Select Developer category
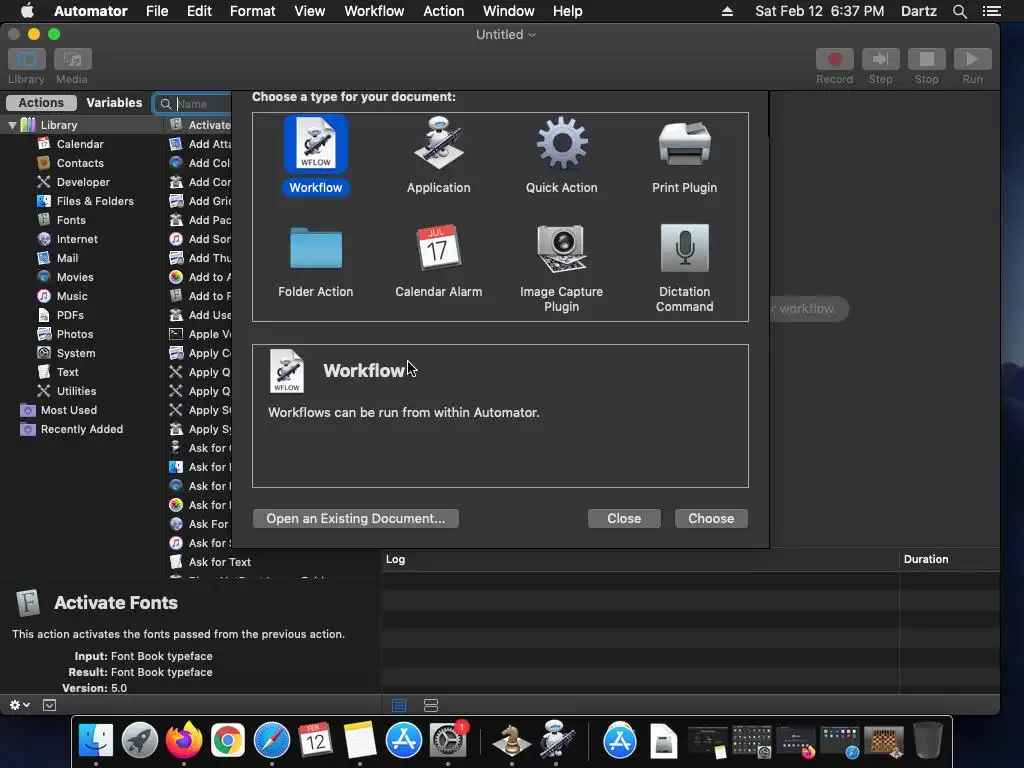Screen dimensions: 1024x768 83,182
